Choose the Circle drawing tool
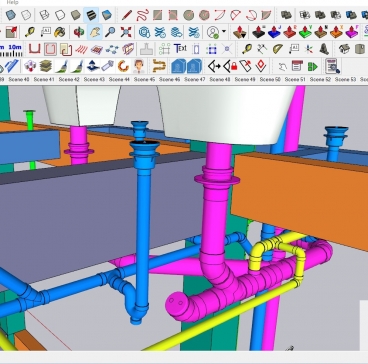The height and width of the screenshot is (364, 368). (x=189, y=15)
